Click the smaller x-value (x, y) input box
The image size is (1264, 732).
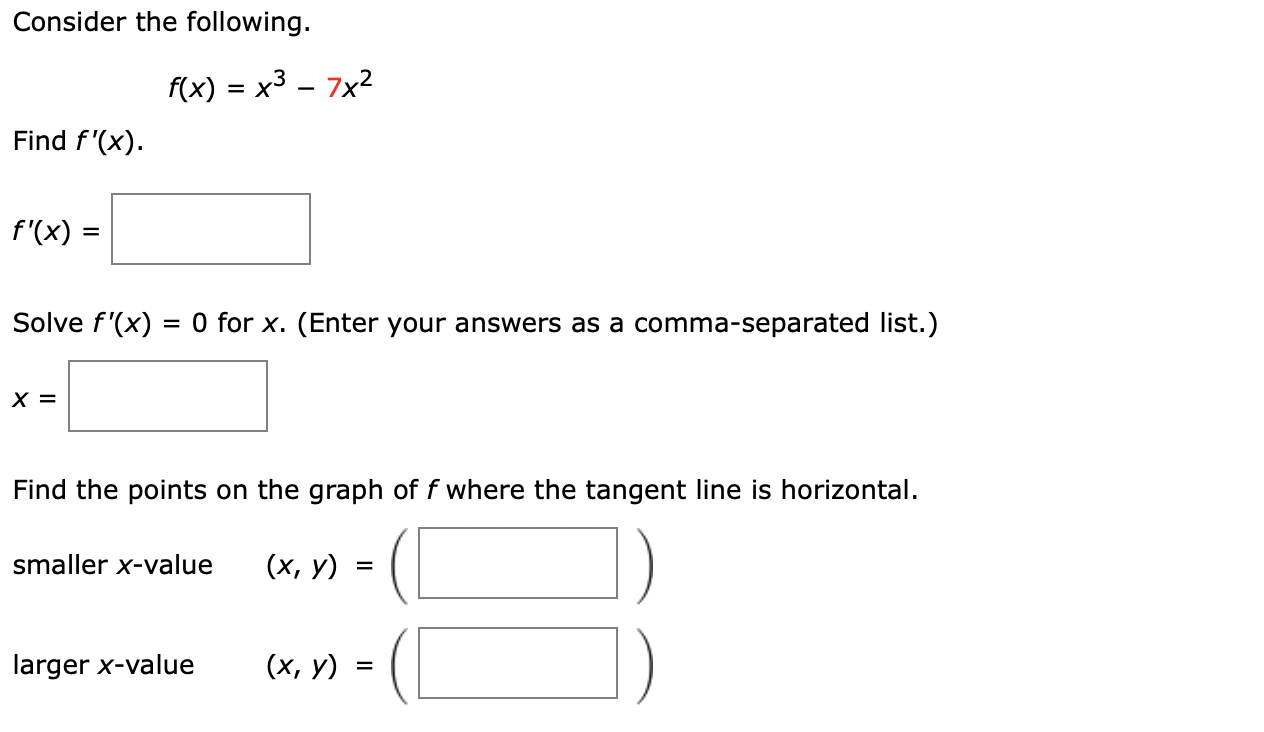[x=518, y=563]
